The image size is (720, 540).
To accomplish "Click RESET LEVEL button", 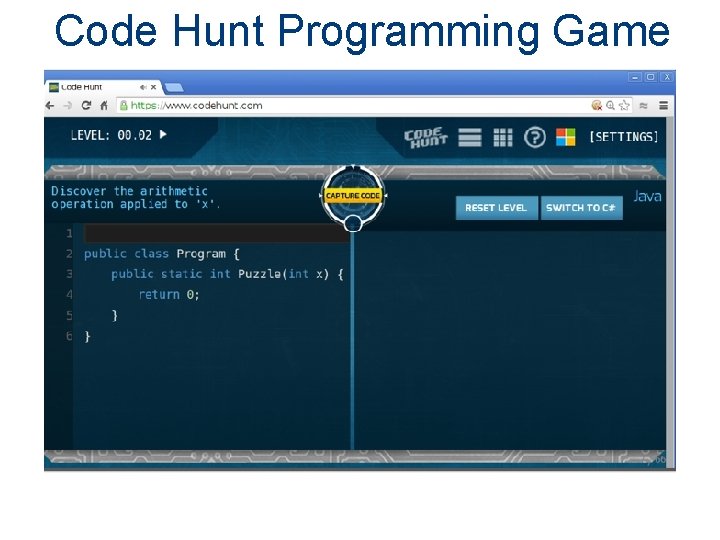I will click(x=496, y=208).
